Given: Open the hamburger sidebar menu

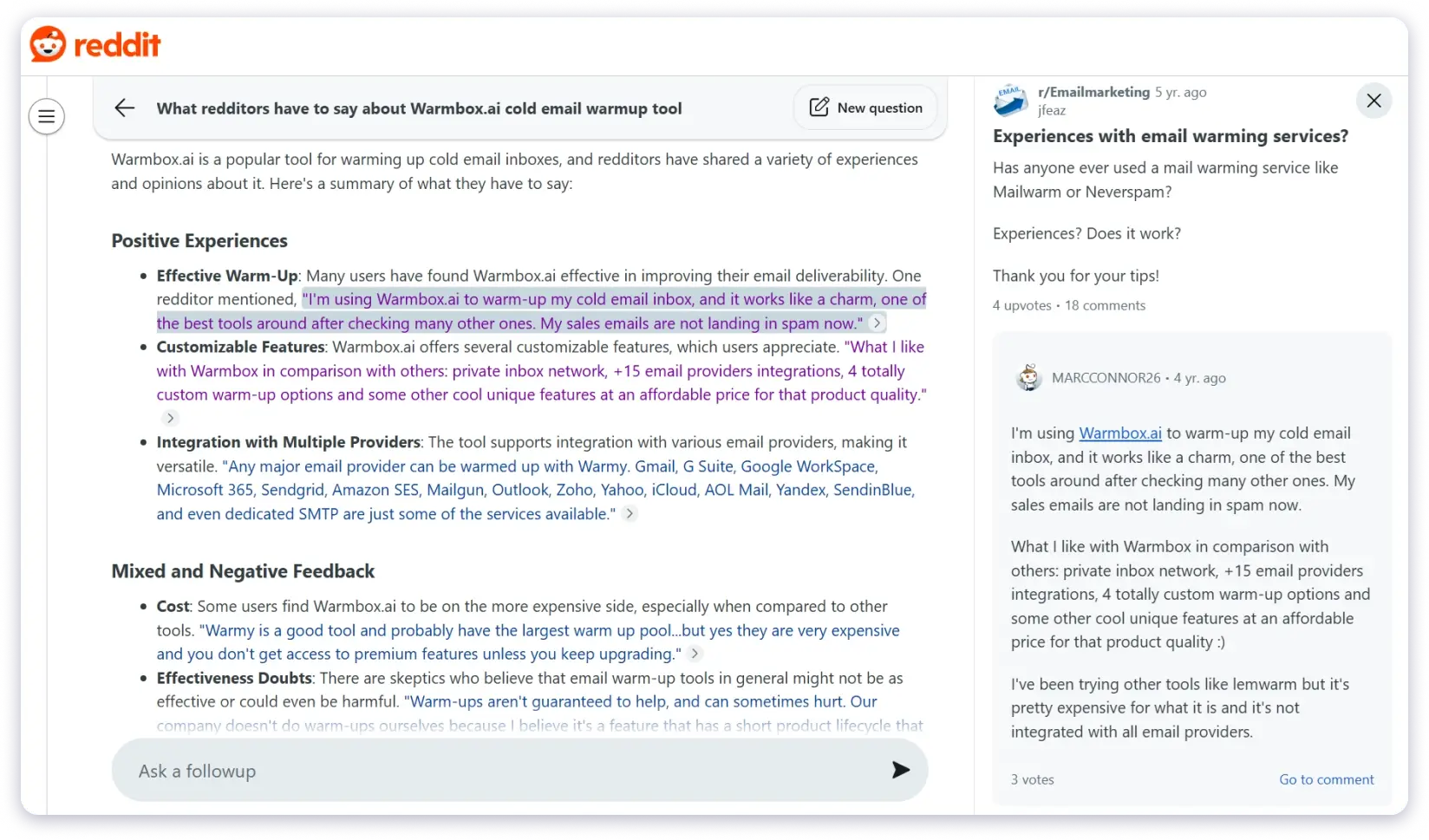Looking at the screenshot, I should 47,116.
